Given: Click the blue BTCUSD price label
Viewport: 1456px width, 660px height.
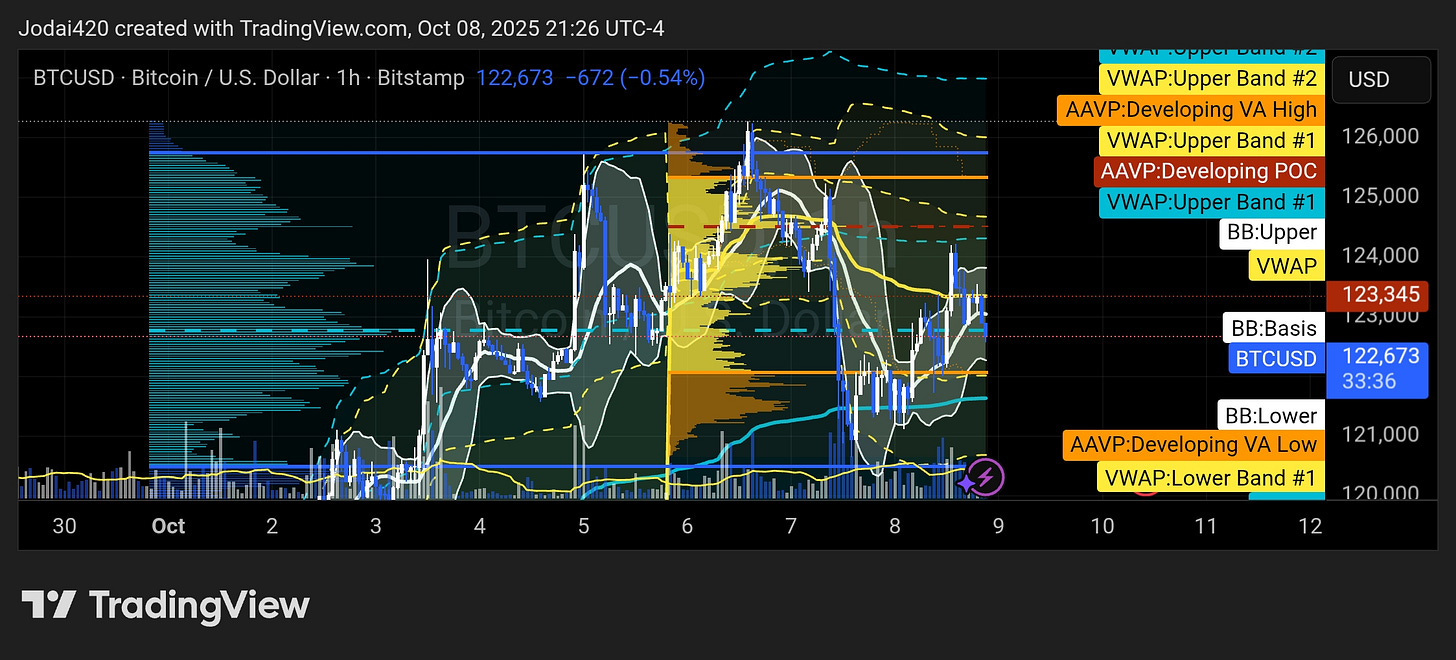Looking at the screenshot, I should coord(1276,358).
